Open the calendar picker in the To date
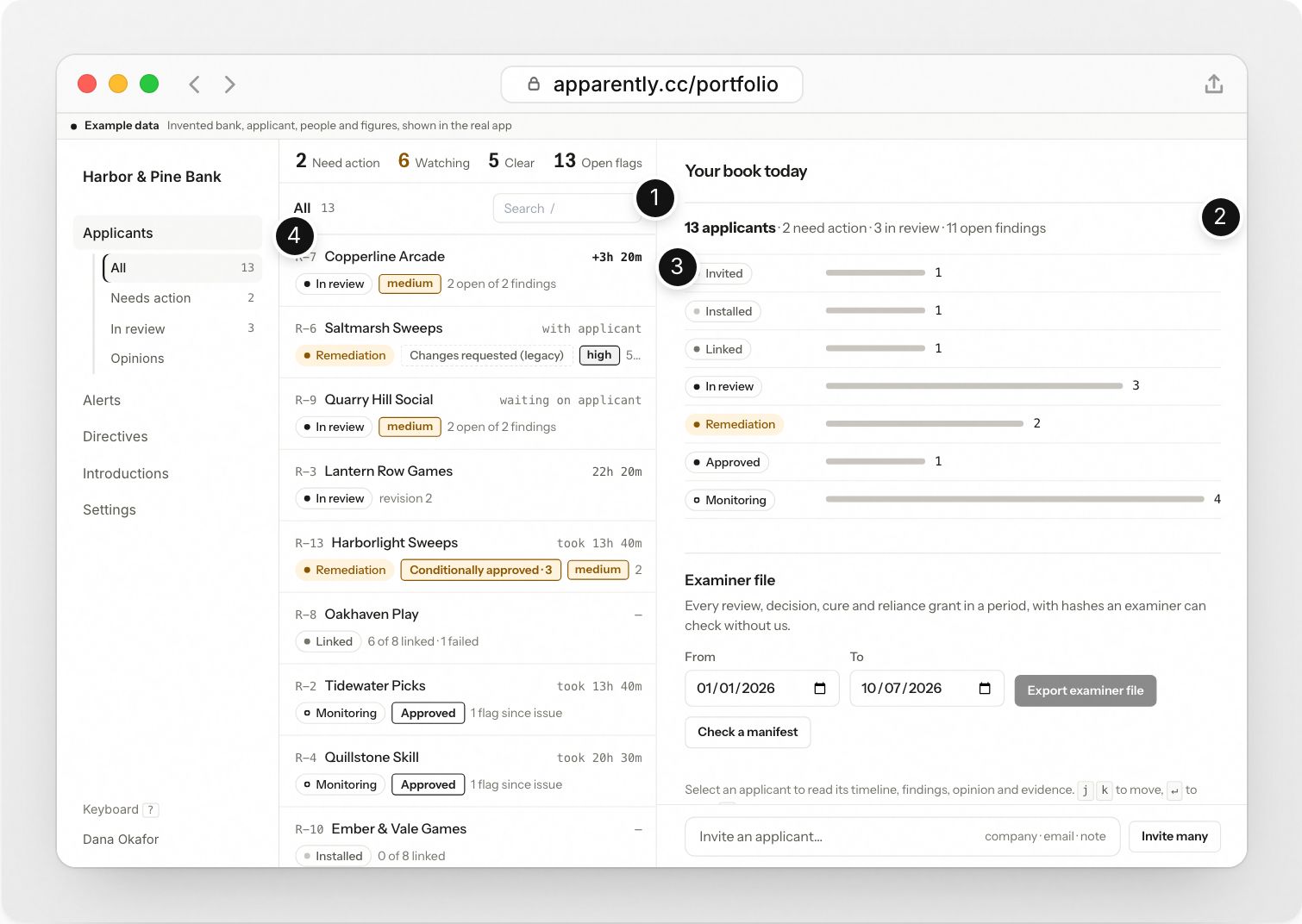Viewport: 1302px width, 924px height. (x=985, y=688)
